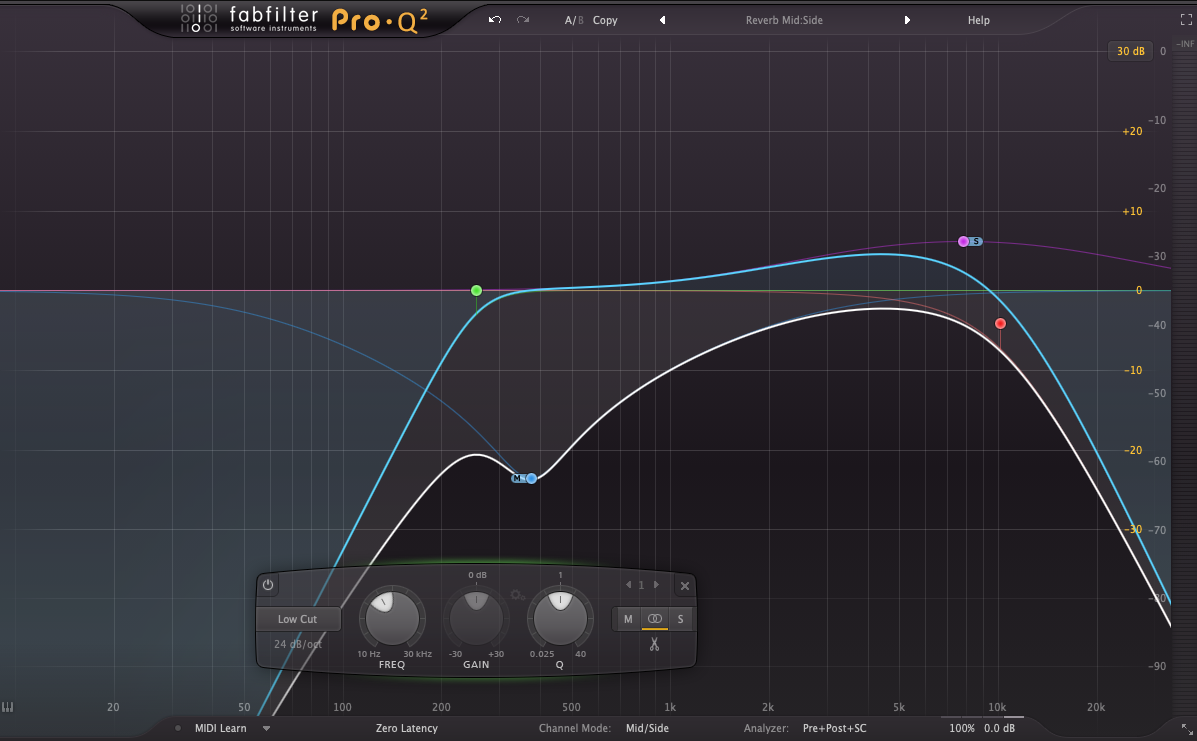Click the 0.0 dB output gain value

999,728
